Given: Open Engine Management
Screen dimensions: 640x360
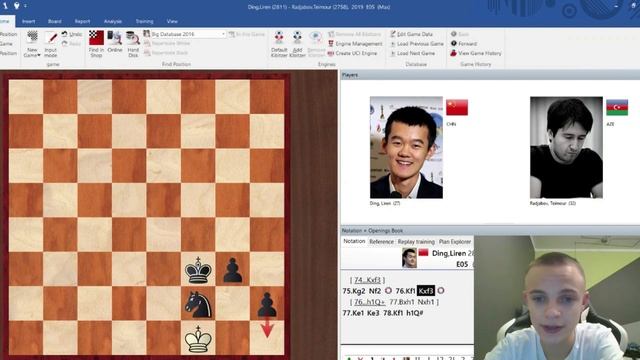Looking at the screenshot, I should (x=355, y=44).
